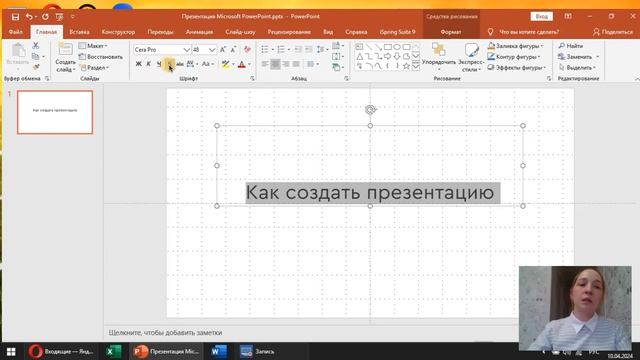Click the numbered list icon

click(281, 49)
